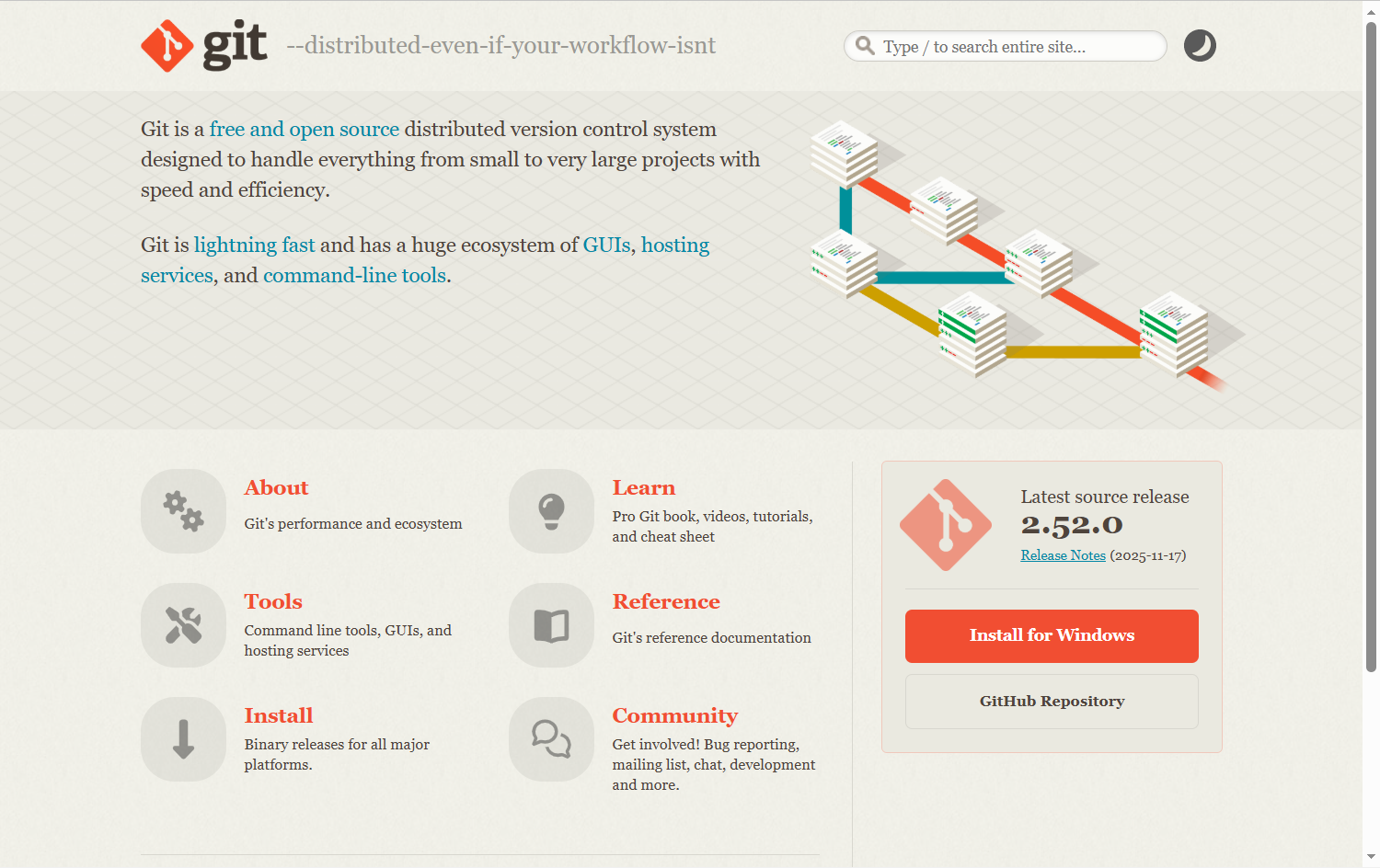The height and width of the screenshot is (868, 1380).
Task: Open the lightning fast link
Action: [254, 246]
